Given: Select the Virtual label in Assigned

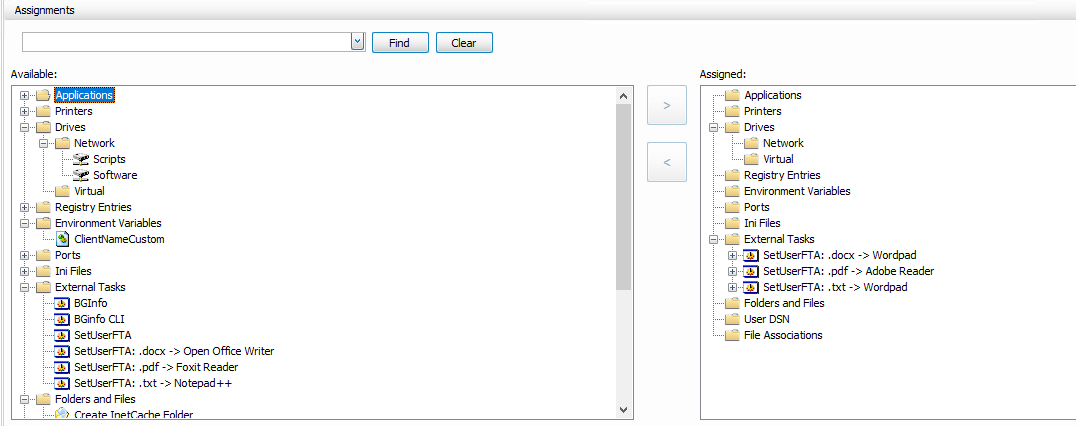Looking at the screenshot, I should [778, 159].
